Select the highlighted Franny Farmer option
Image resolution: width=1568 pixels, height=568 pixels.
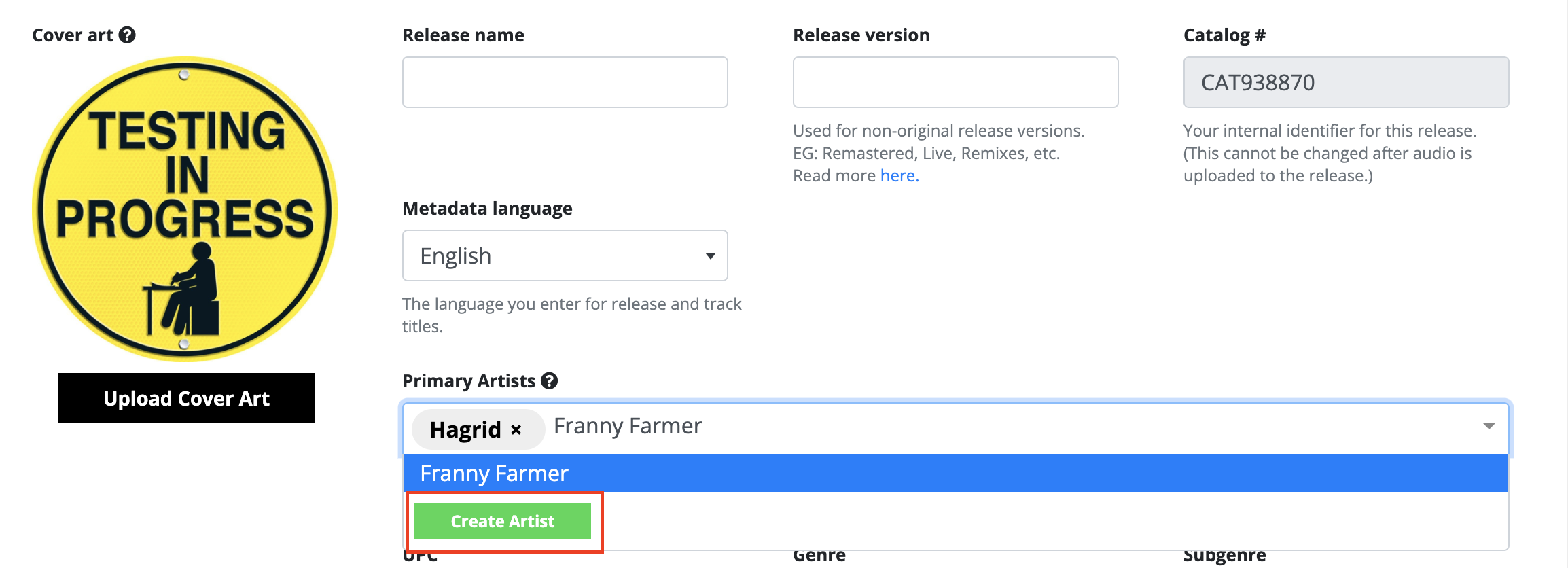(x=956, y=473)
